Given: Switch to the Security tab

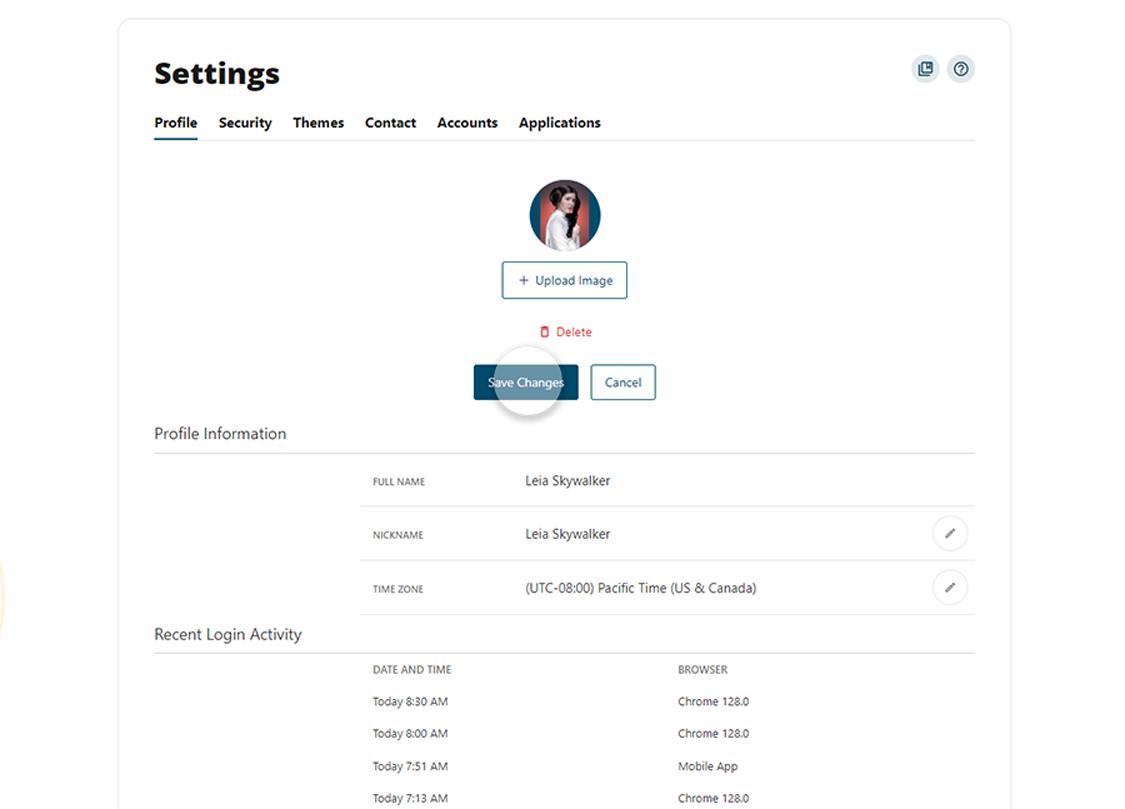Looking at the screenshot, I should point(245,123).
